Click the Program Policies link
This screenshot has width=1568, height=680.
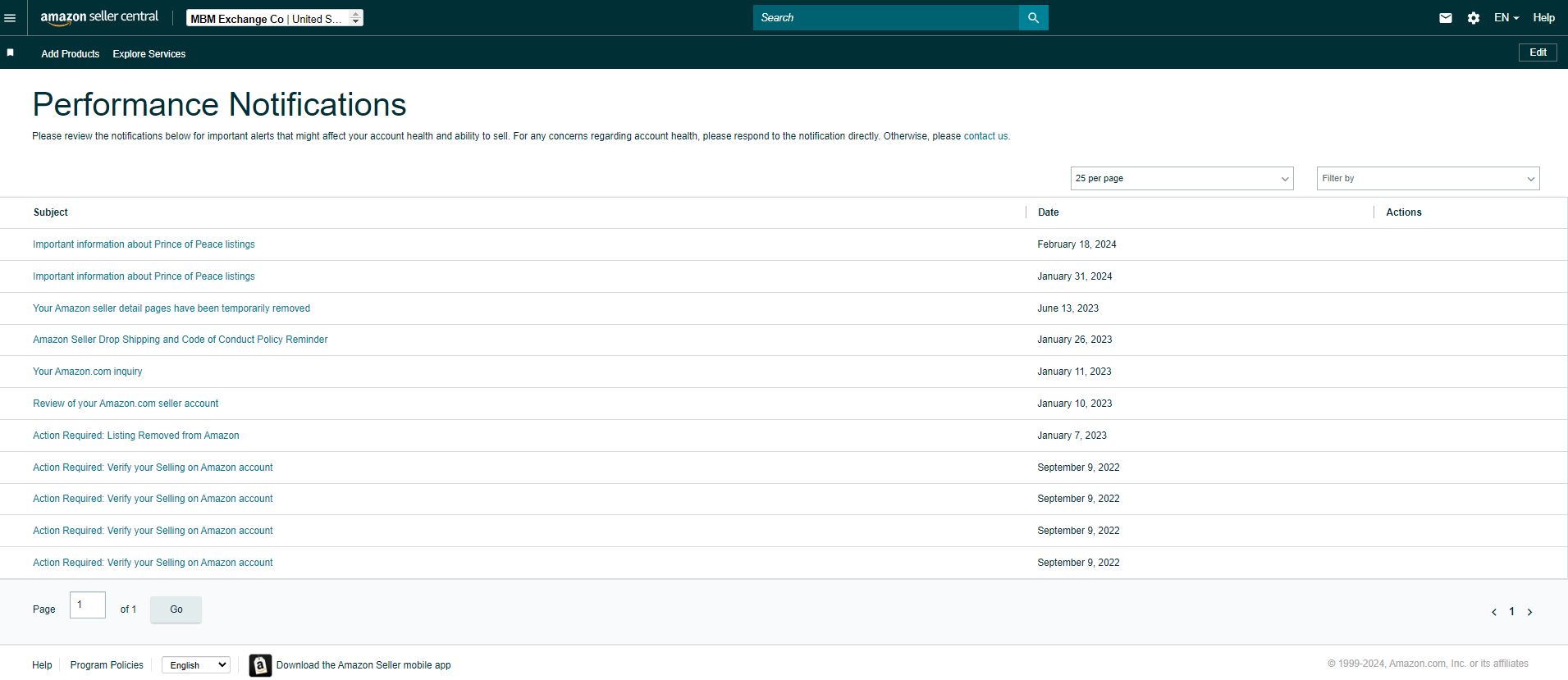click(107, 665)
